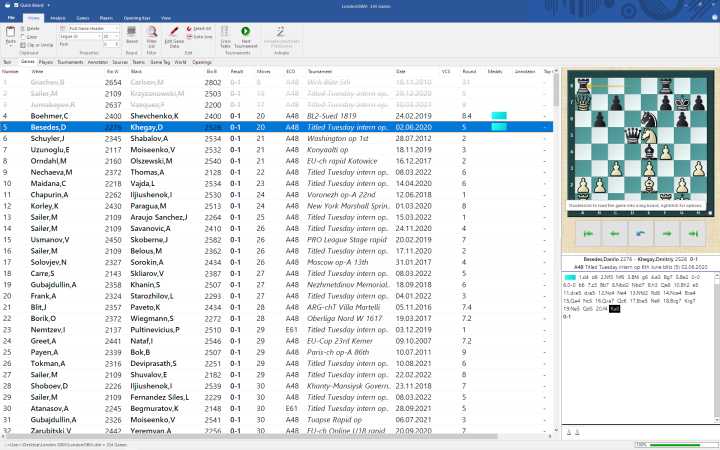Click the Edit Game Data pen icon
The height and width of the screenshot is (450, 720).
(x=174, y=31)
